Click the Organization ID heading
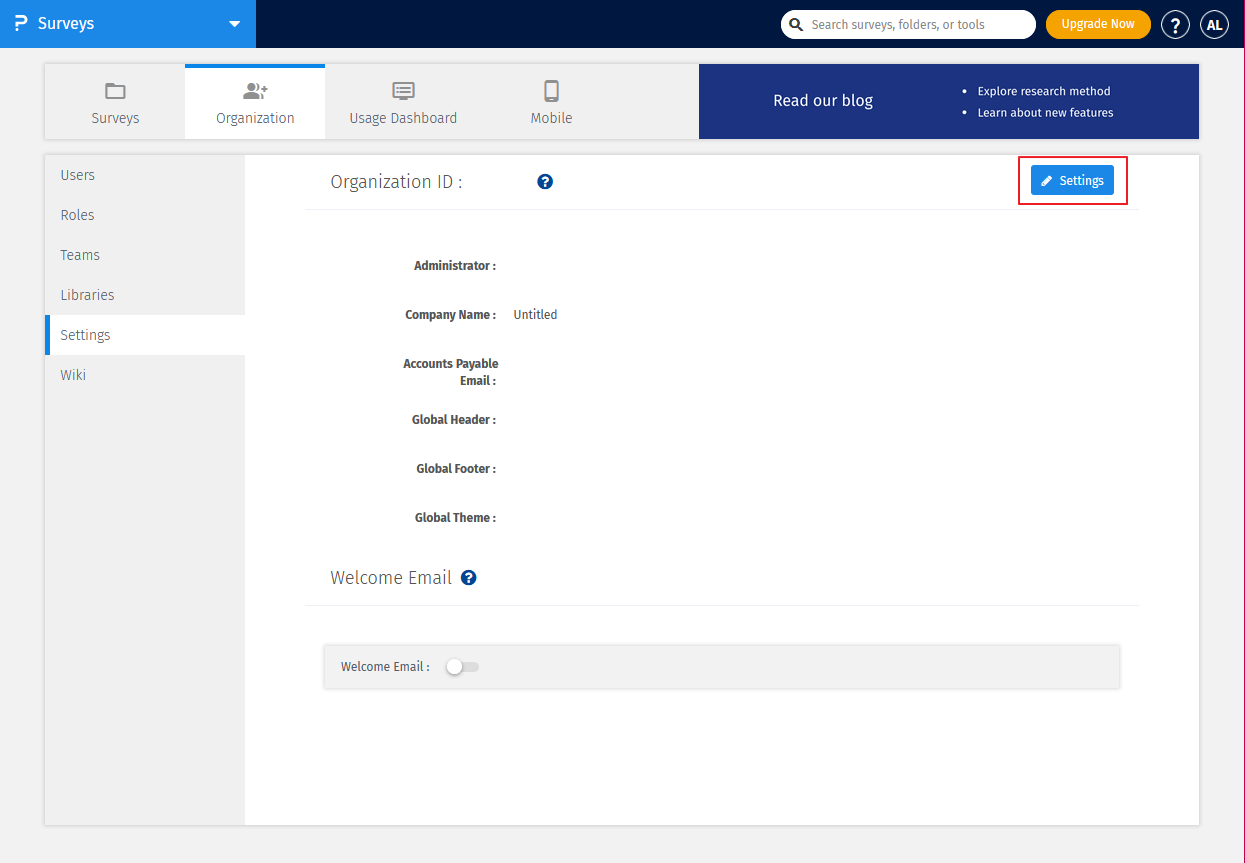Viewport: 1245px width, 863px height. [396, 182]
